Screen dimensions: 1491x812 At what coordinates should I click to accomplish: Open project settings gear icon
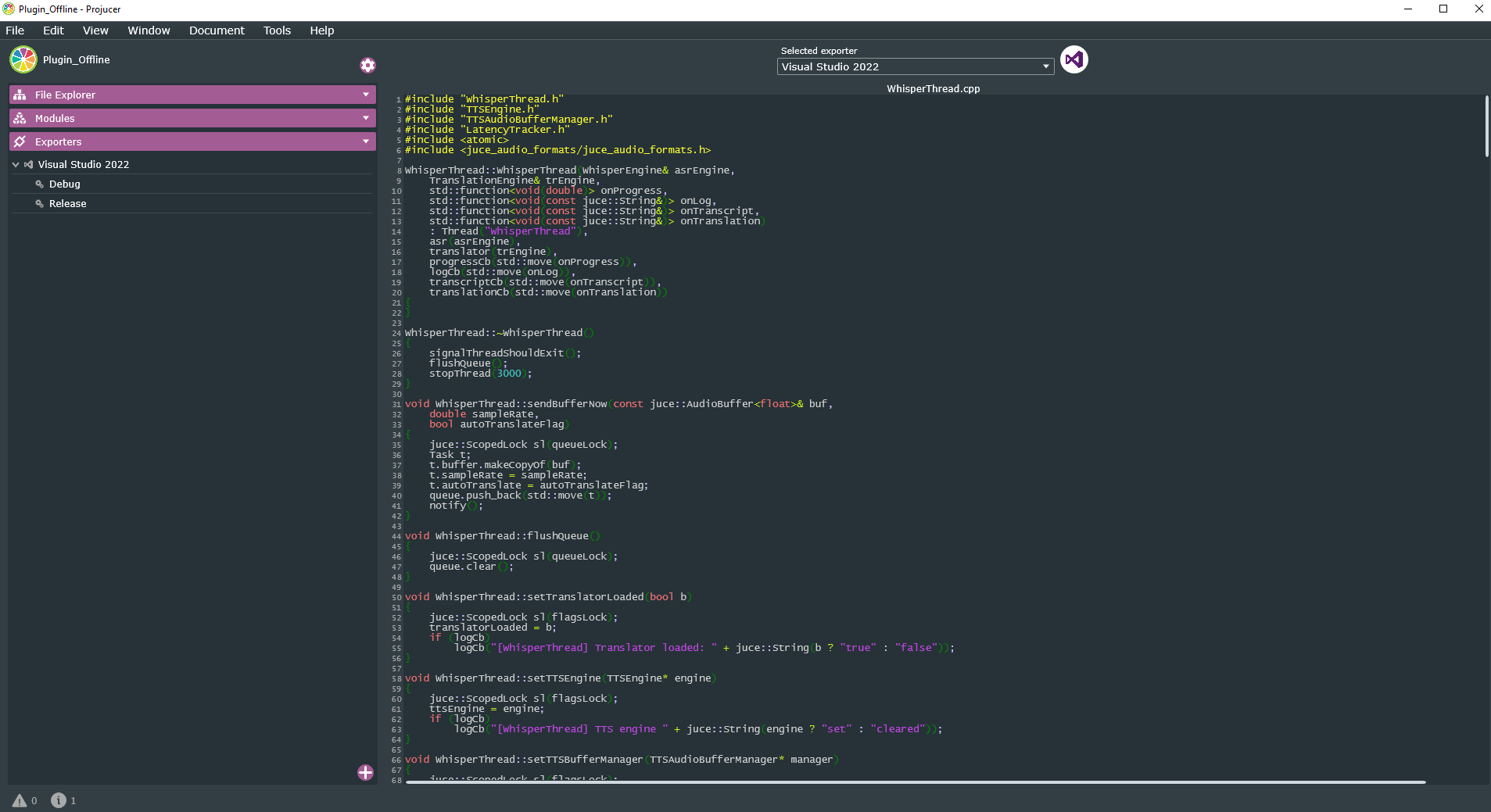point(367,66)
